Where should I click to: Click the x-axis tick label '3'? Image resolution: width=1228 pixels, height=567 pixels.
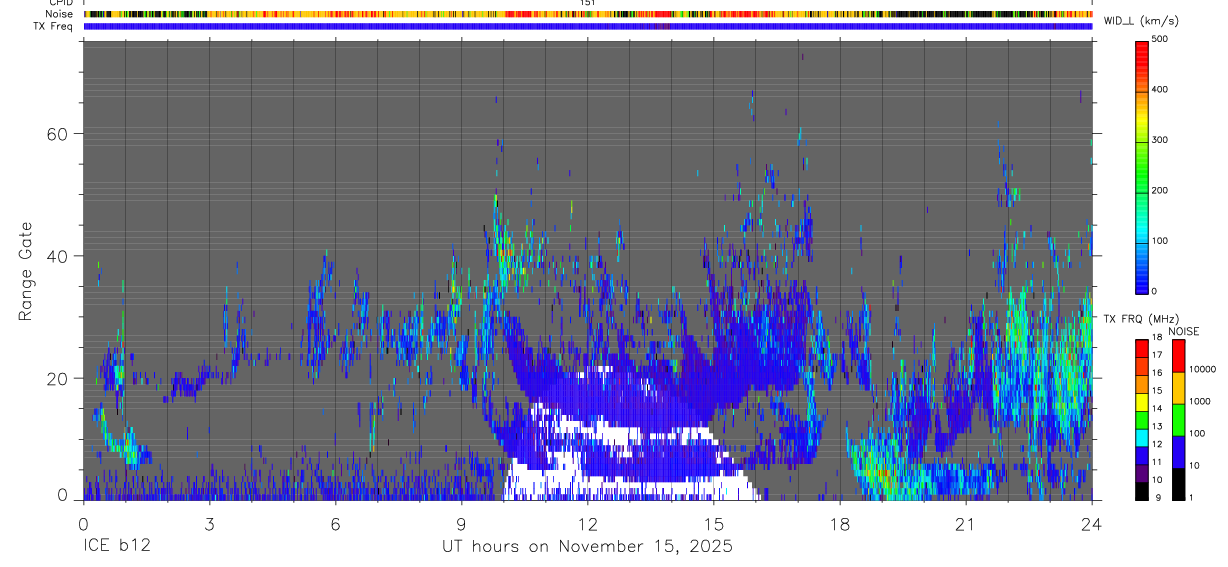click(x=209, y=524)
